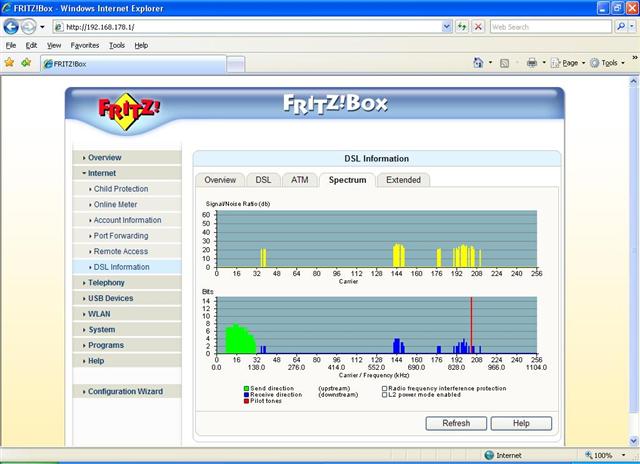Image resolution: width=640 pixels, height=464 pixels.
Task: Switch to the DSL tab
Action: [263, 180]
